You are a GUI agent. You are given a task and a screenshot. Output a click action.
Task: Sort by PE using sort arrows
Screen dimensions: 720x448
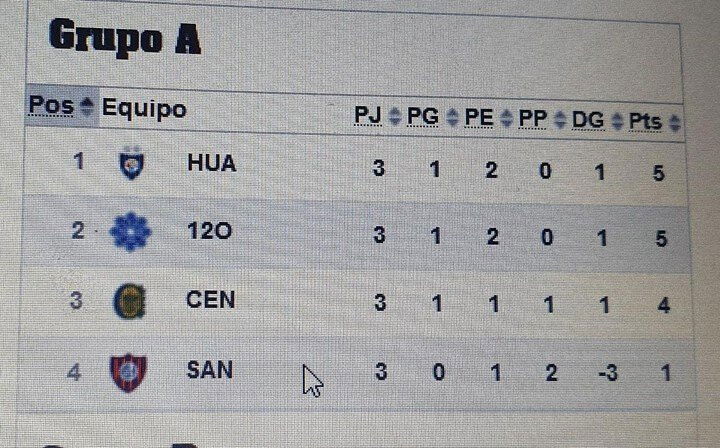506,118
